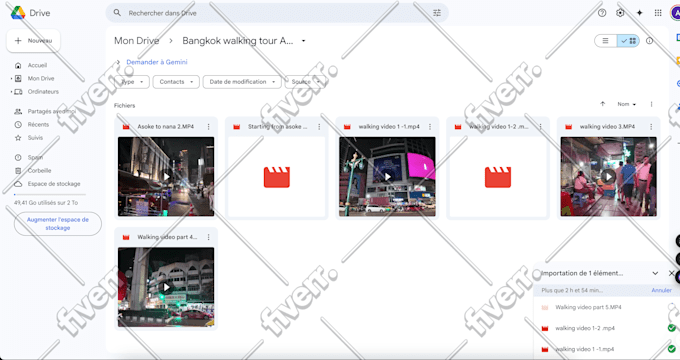Open Récents in the sidebar
Screen dimensions: 680x360
click(38, 124)
